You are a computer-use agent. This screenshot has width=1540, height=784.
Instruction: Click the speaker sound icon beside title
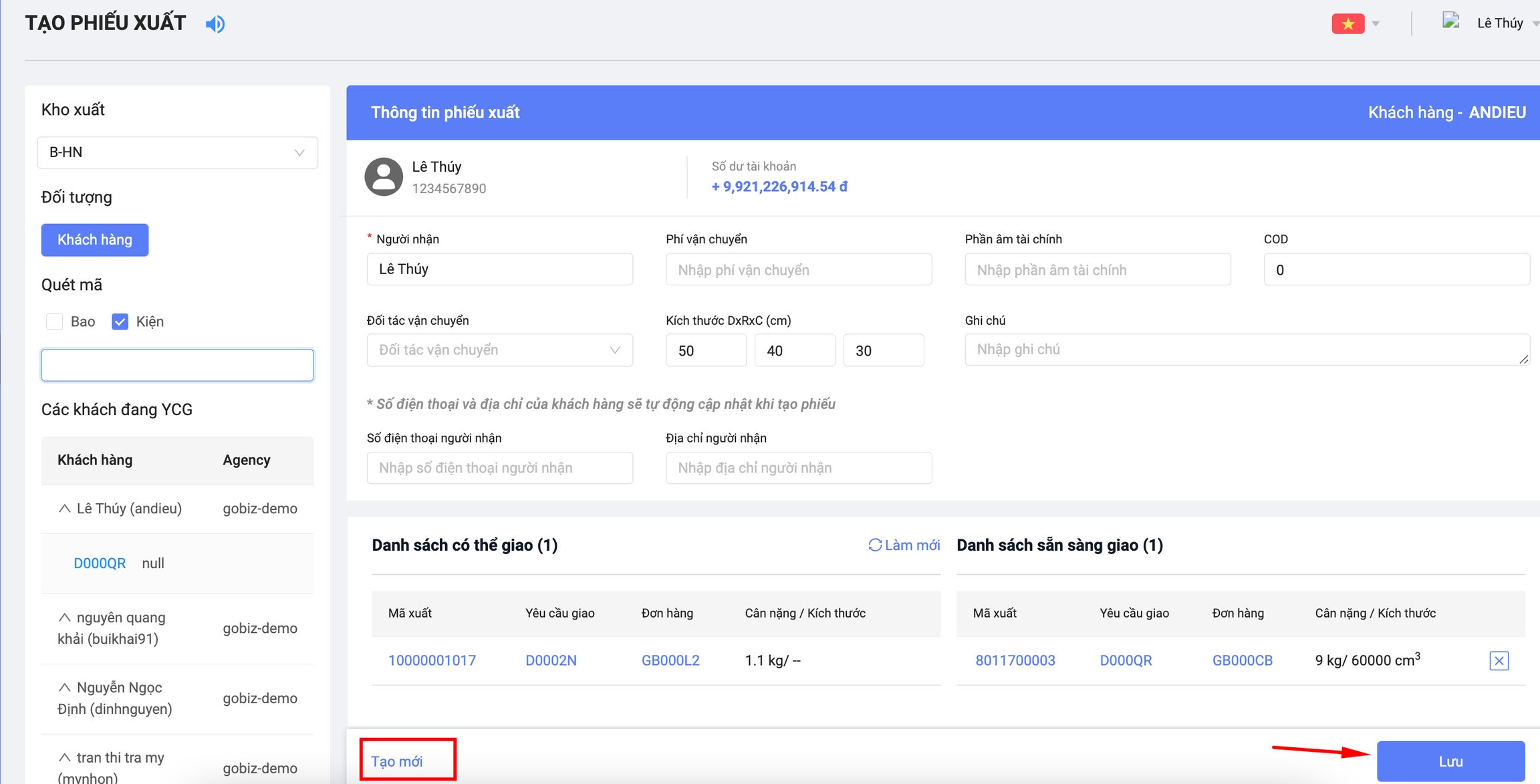[x=215, y=24]
